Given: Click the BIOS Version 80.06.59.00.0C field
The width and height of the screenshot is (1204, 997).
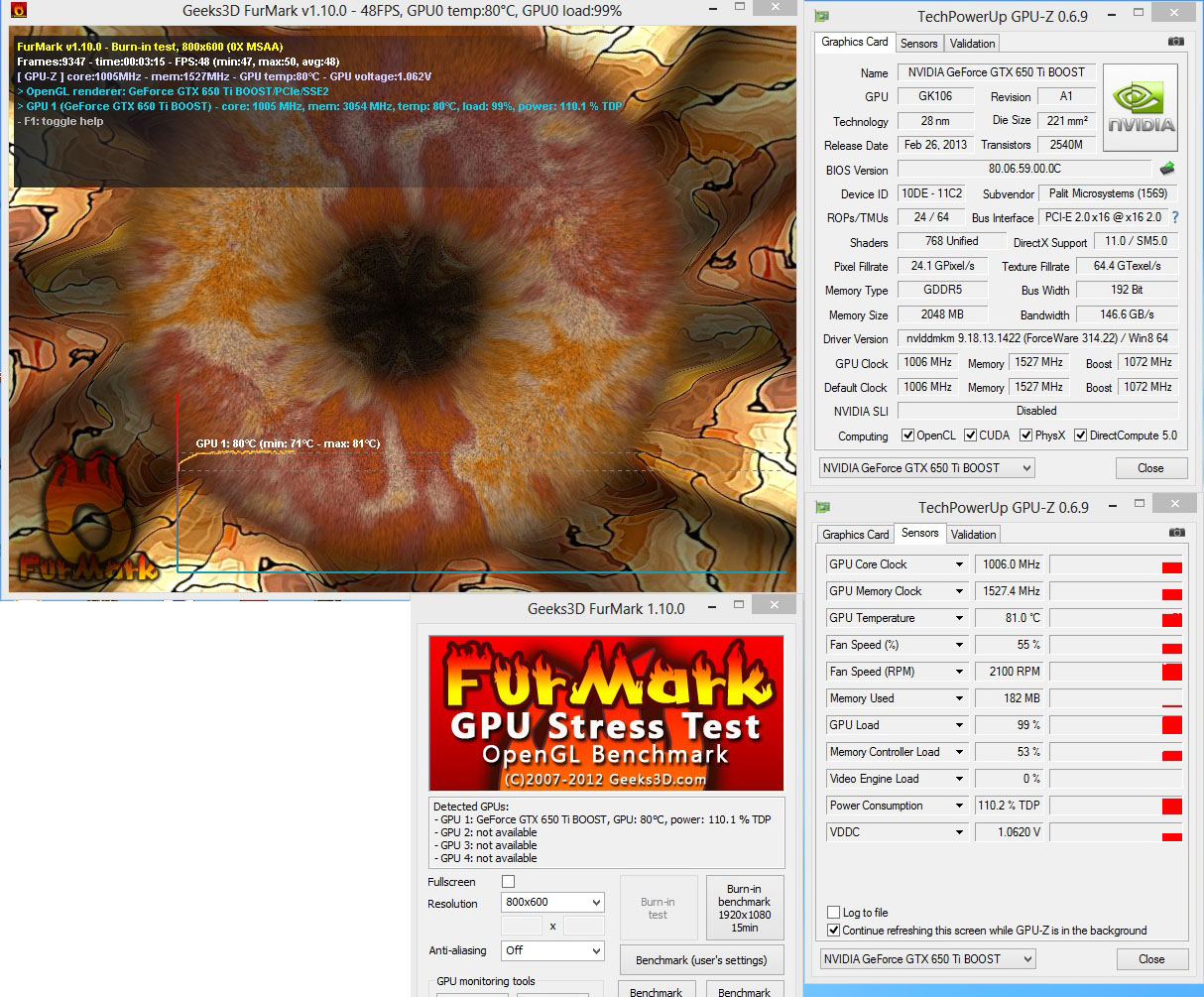Looking at the screenshot, I should [x=1025, y=169].
